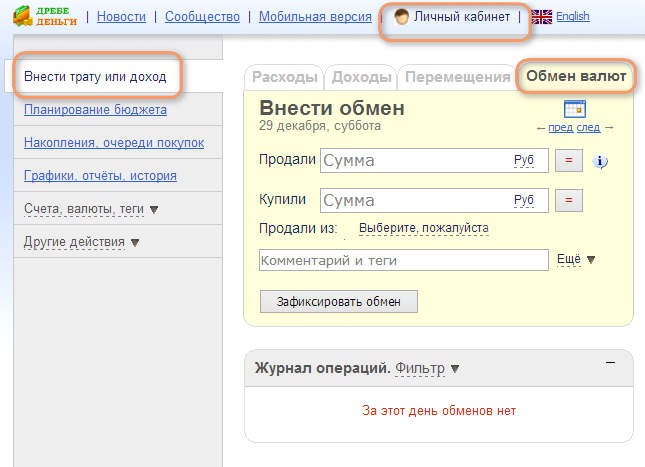Go to the previous day via пред
Viewport: 645px width, 467px height.
click(x=559, y=127)
